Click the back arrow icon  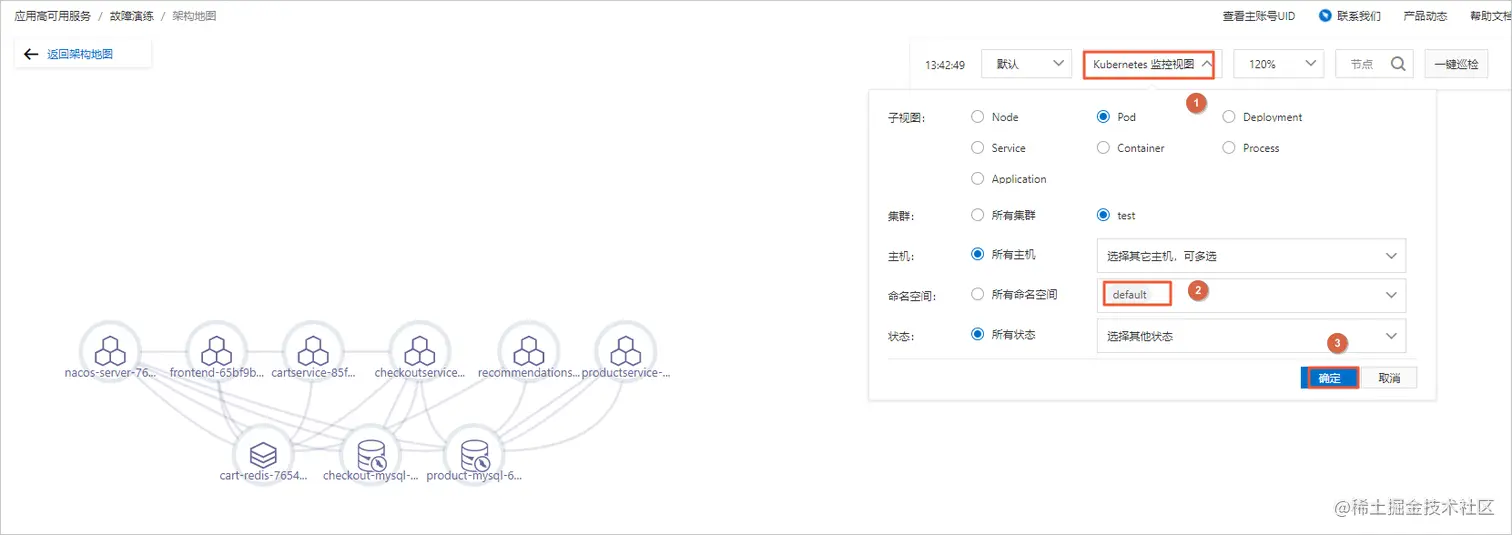point(31,54)
